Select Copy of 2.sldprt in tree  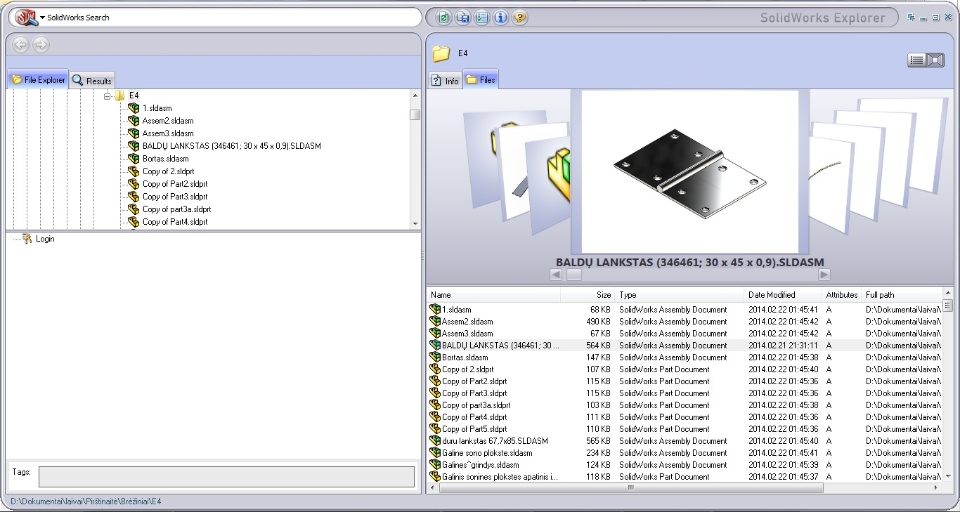pos(161,171)
